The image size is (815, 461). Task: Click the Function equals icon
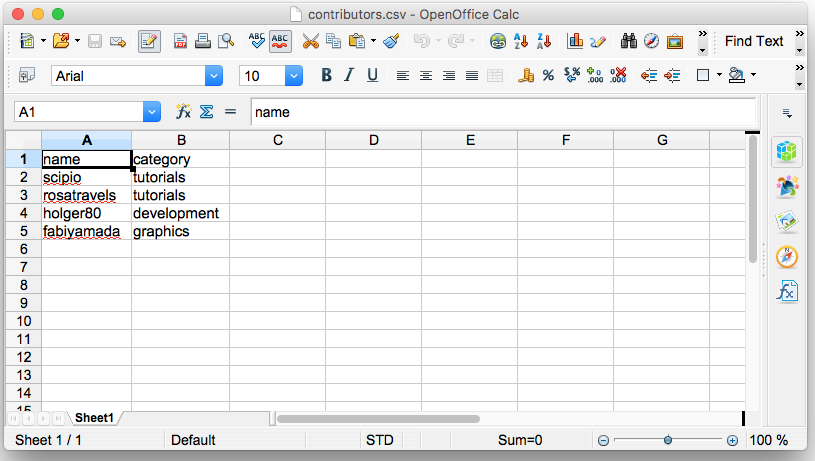[x=230, y=111]
